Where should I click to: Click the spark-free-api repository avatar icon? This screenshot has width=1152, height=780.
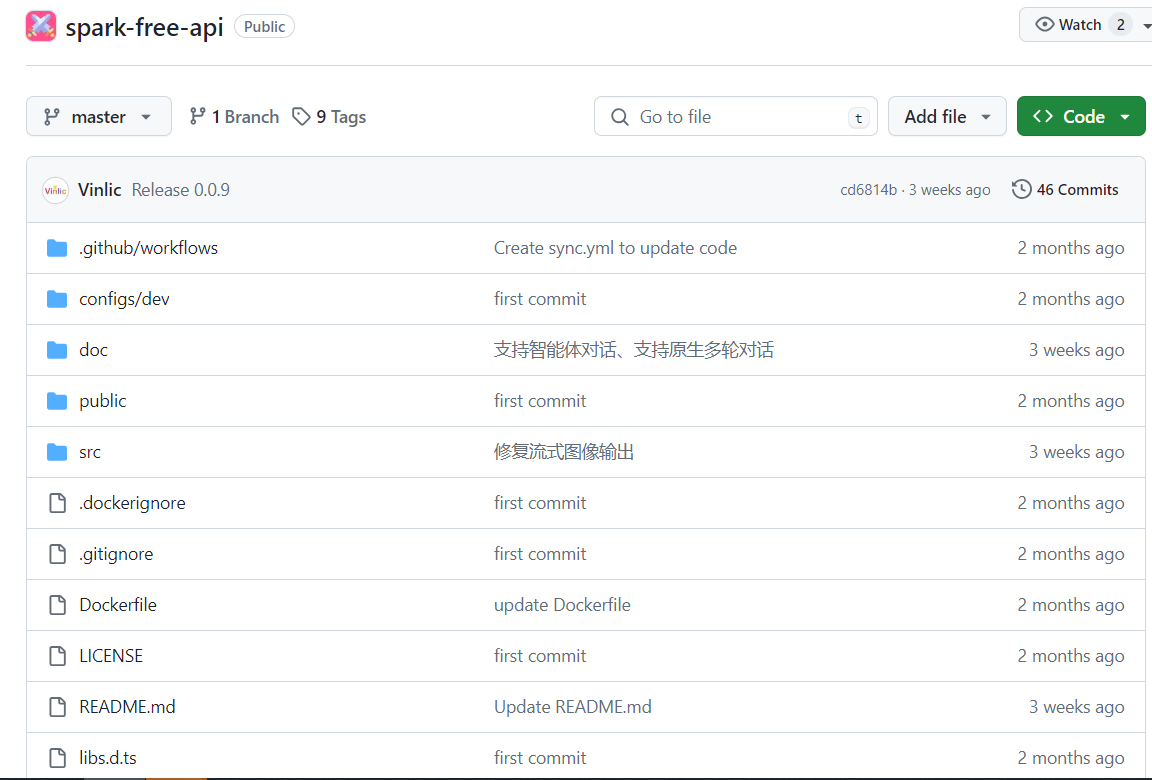click(x=41, y=25)
